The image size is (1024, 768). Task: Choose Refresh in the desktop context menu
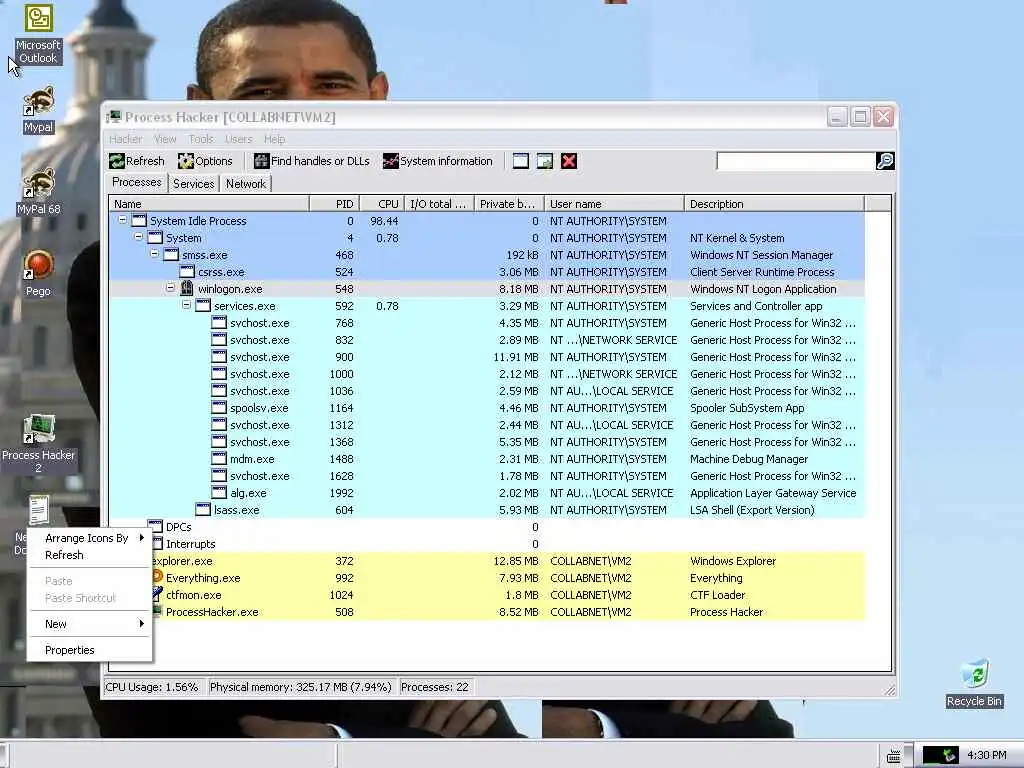89,555
